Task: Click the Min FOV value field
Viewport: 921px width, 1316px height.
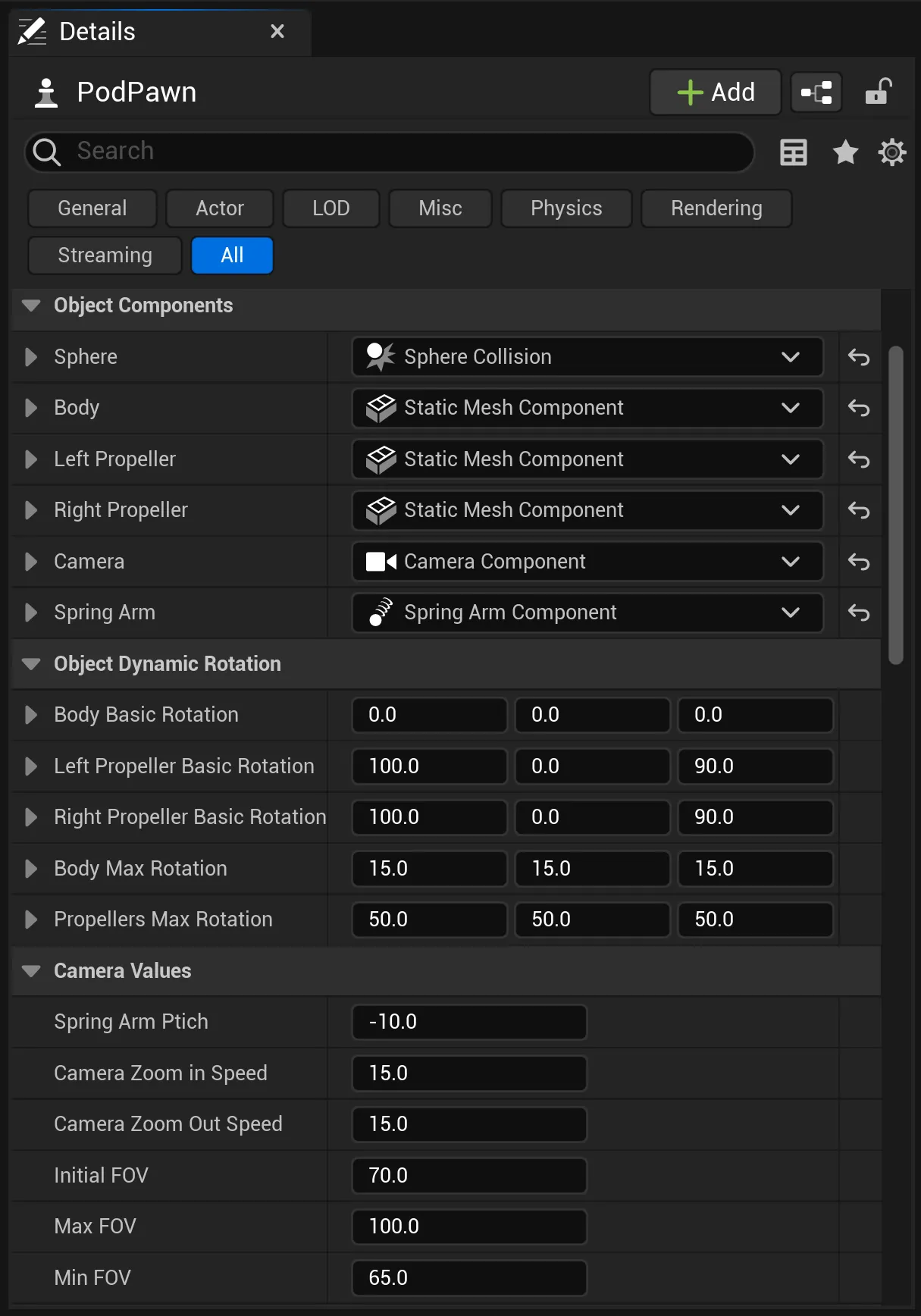Action: (x=469, y=1278)
